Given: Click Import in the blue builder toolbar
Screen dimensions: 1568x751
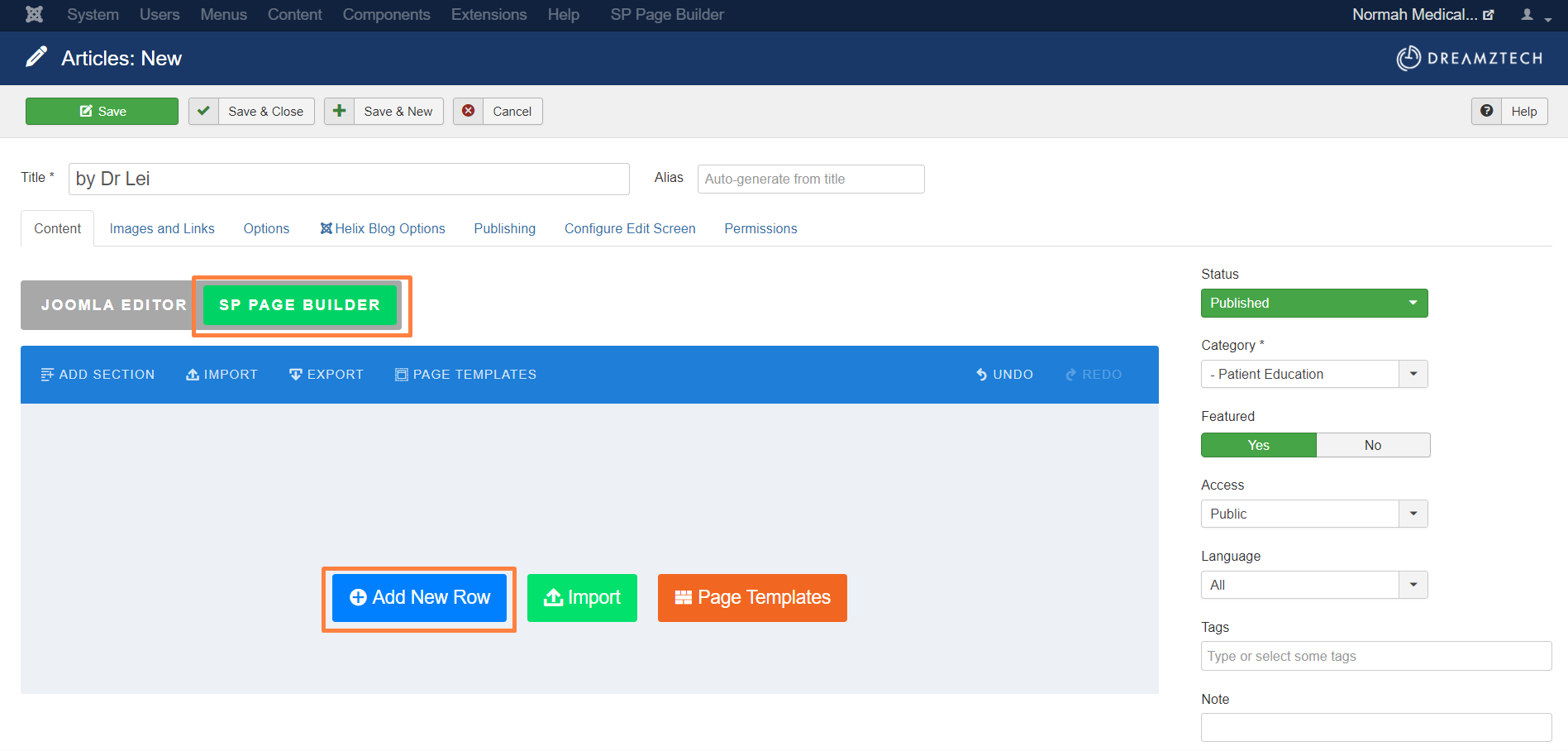Looking at the screenshot, I should [x=222, y=375].
